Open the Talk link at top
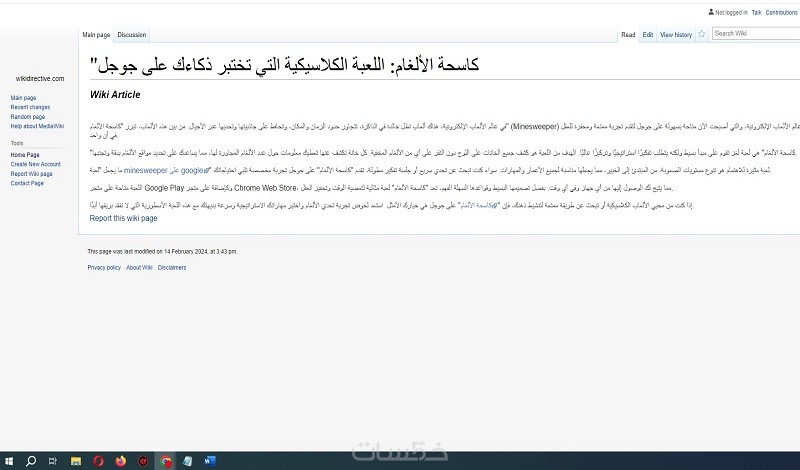Viewport: 800px width, 470px height. click(757, 13)
